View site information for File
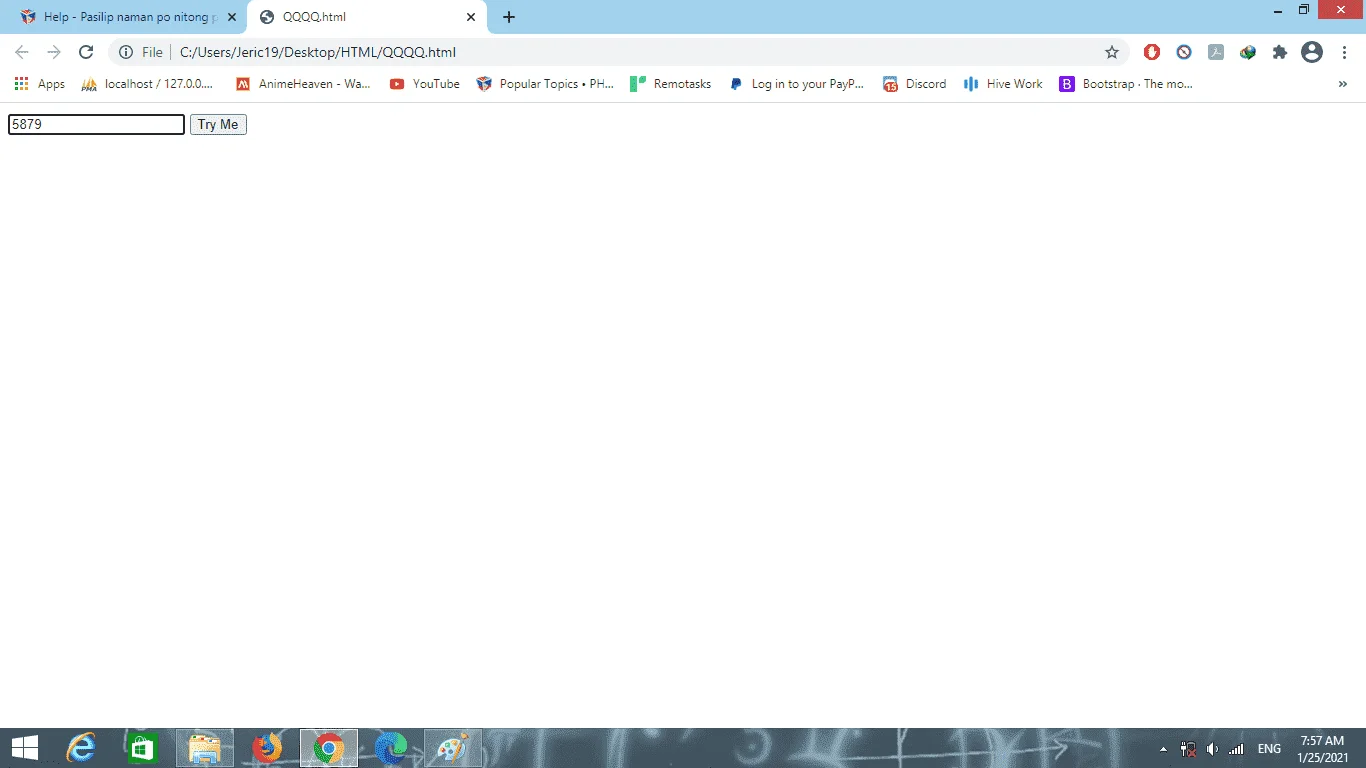This screenshot has height=768, width=1366. [x=141, y=52]
